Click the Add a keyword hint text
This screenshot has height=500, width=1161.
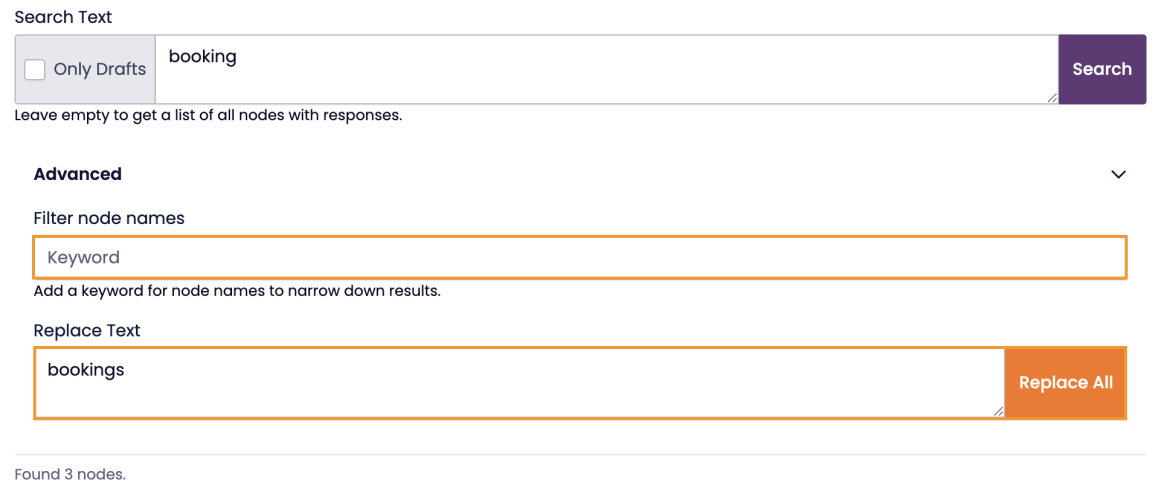[x=237, y=292]
